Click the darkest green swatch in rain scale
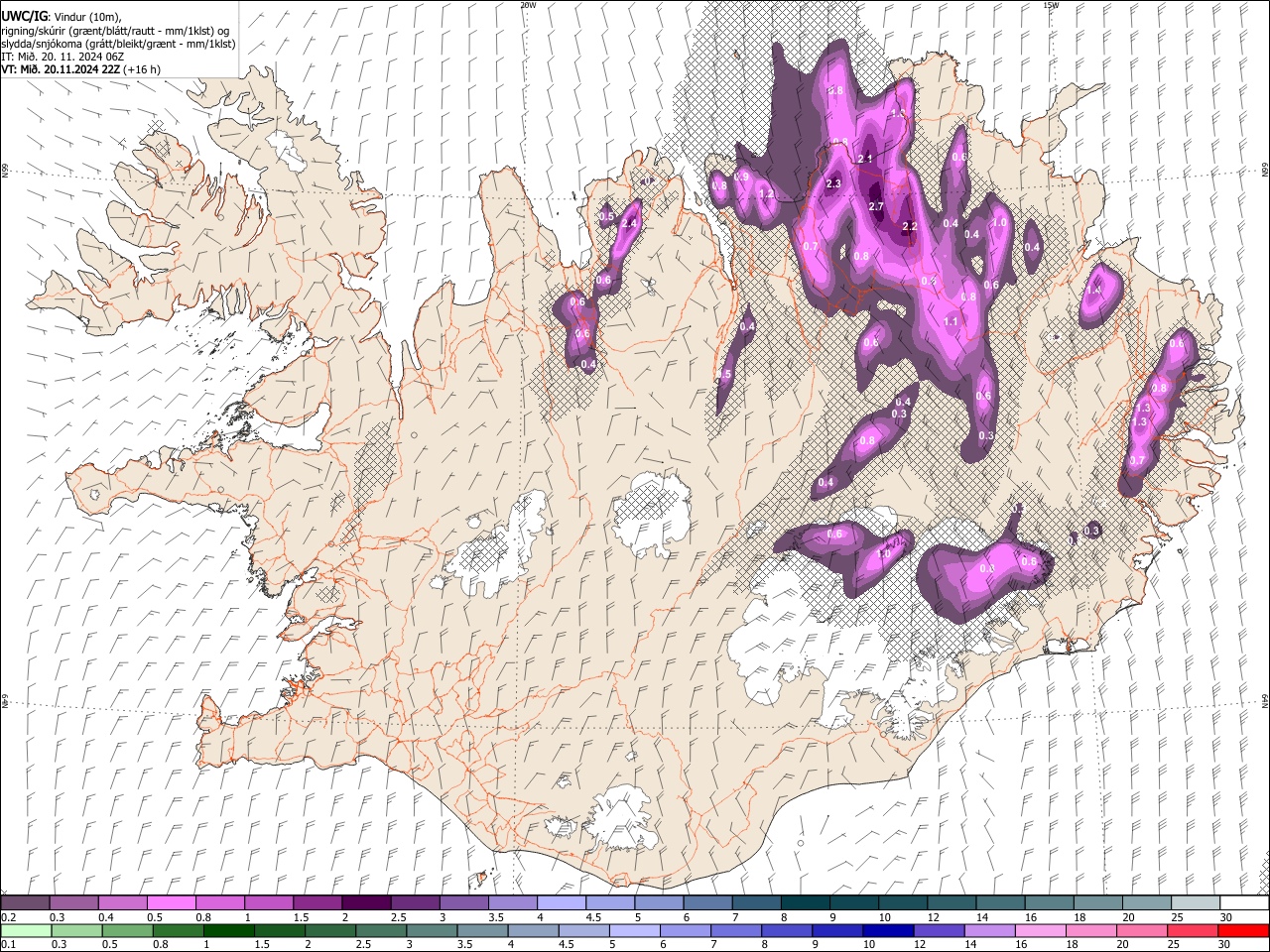The height and width of the screenshot is (952, 1270). coord(227,930)
